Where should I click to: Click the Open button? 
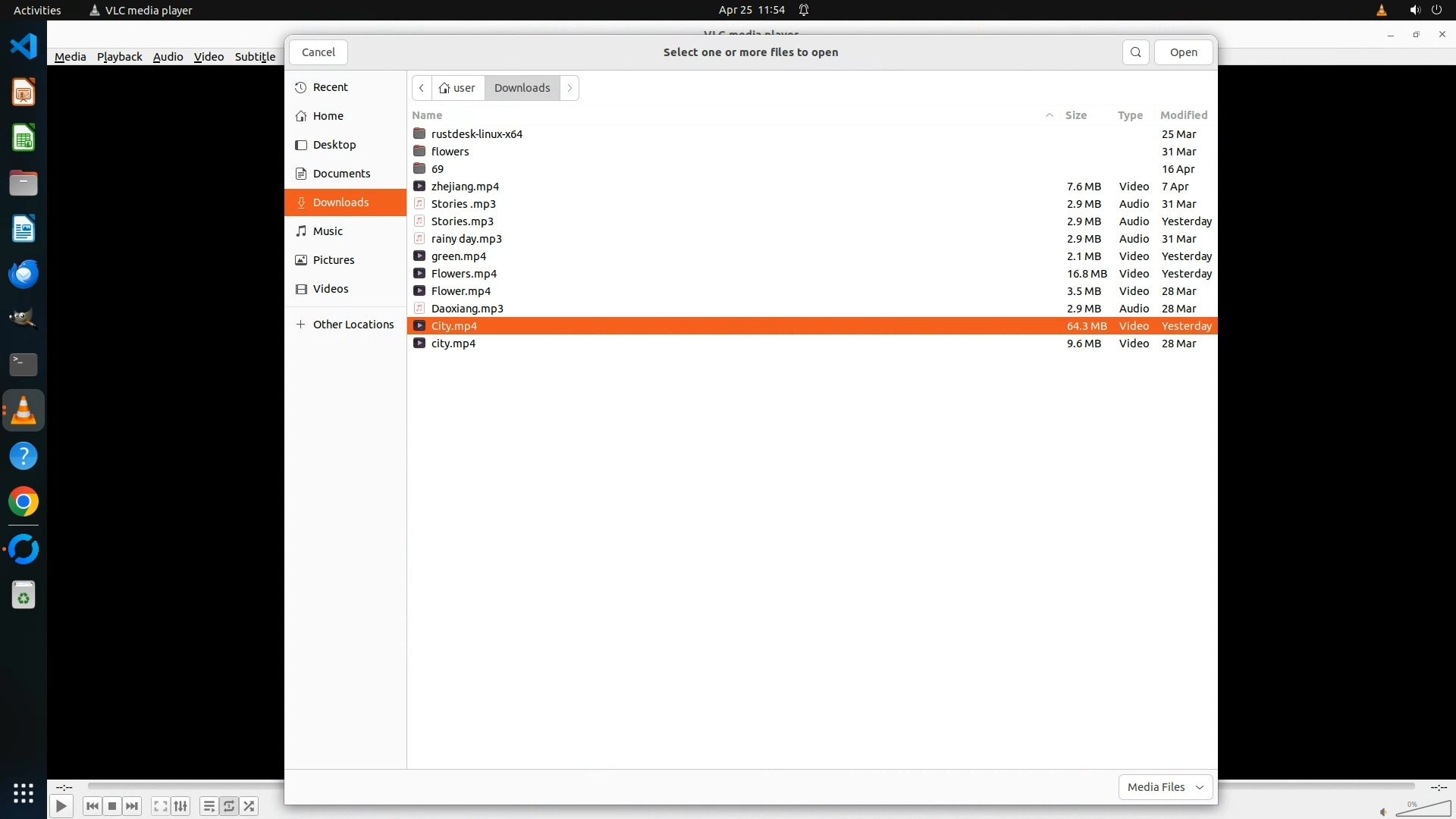1183,52
